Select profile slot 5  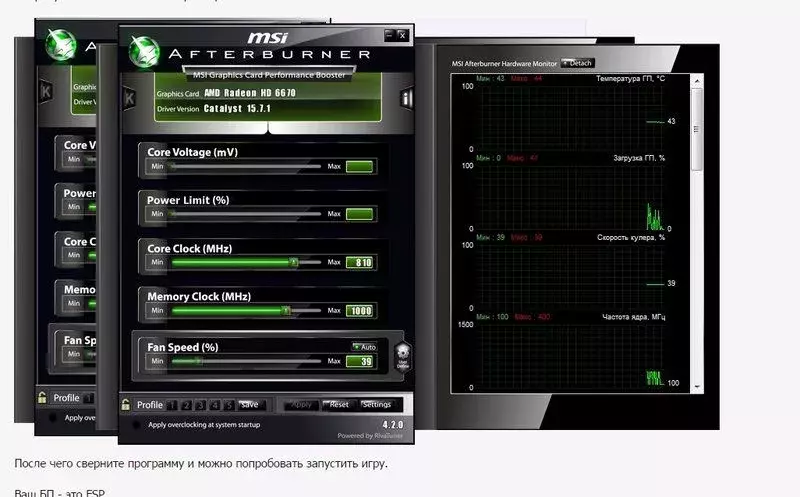[x=229, y=405]
